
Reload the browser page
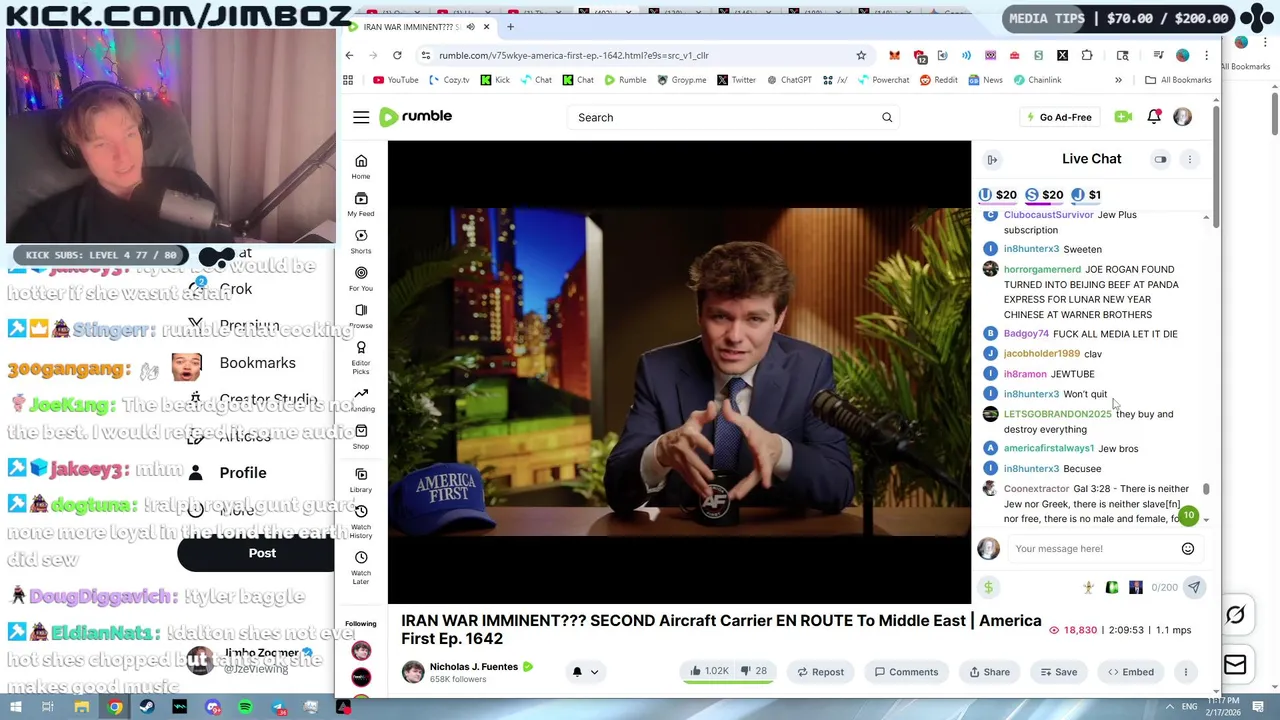point(397,55)
